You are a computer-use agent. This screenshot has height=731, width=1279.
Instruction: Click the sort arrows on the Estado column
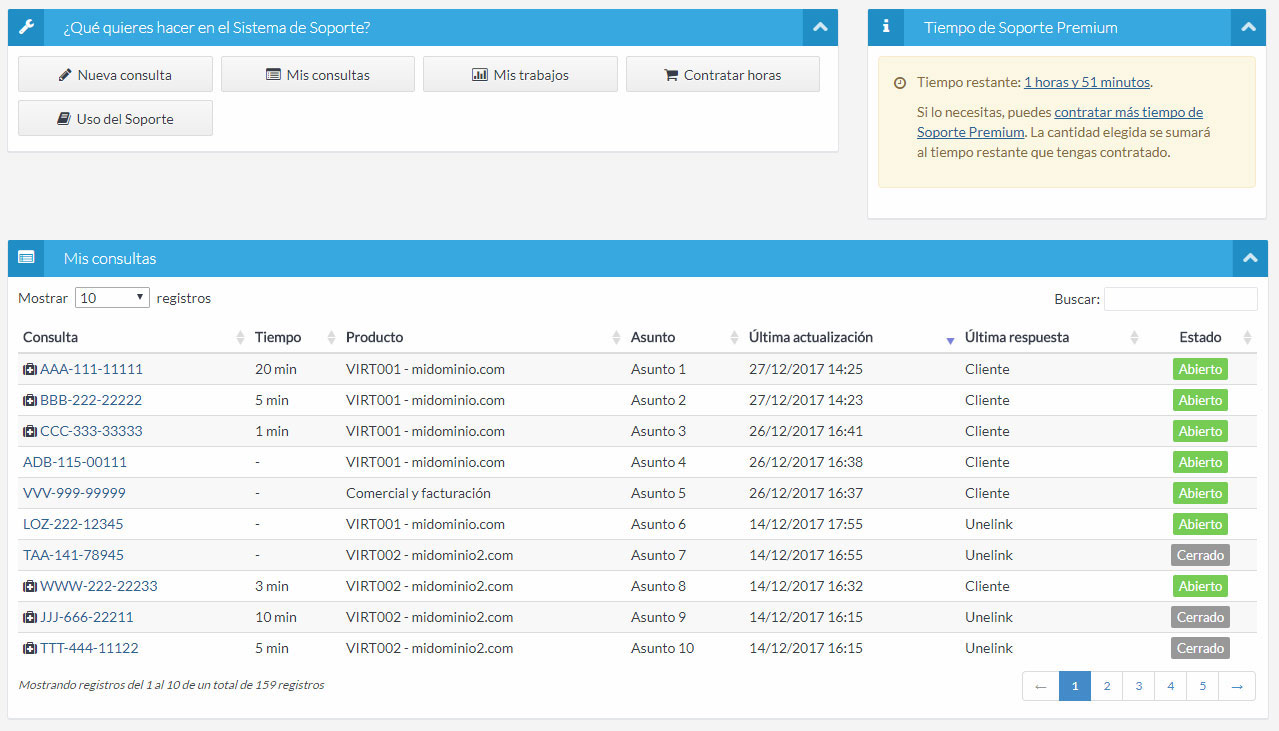pos(1246,338)
